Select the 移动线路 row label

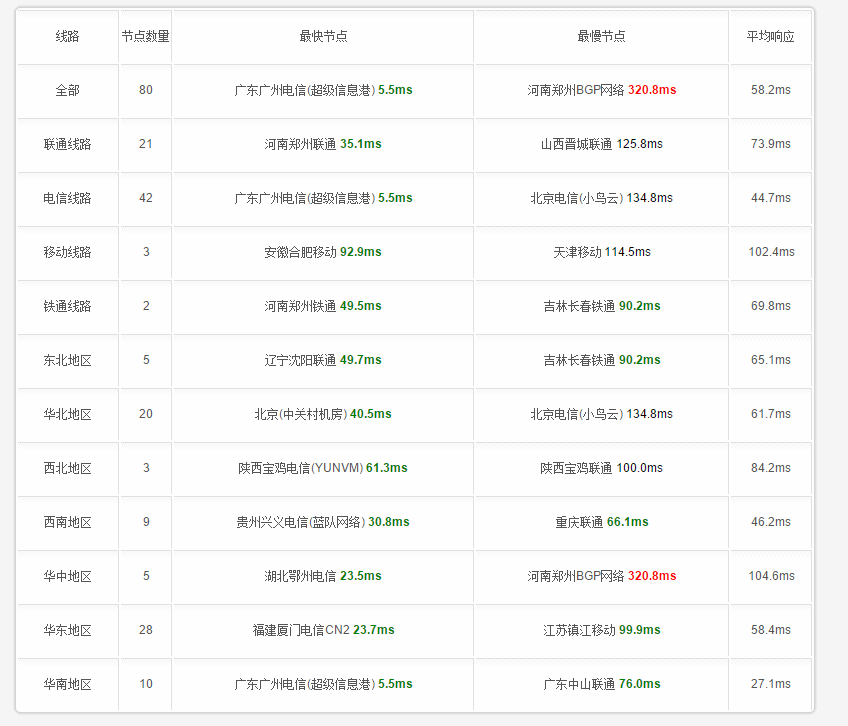click(x=68, y=252)
